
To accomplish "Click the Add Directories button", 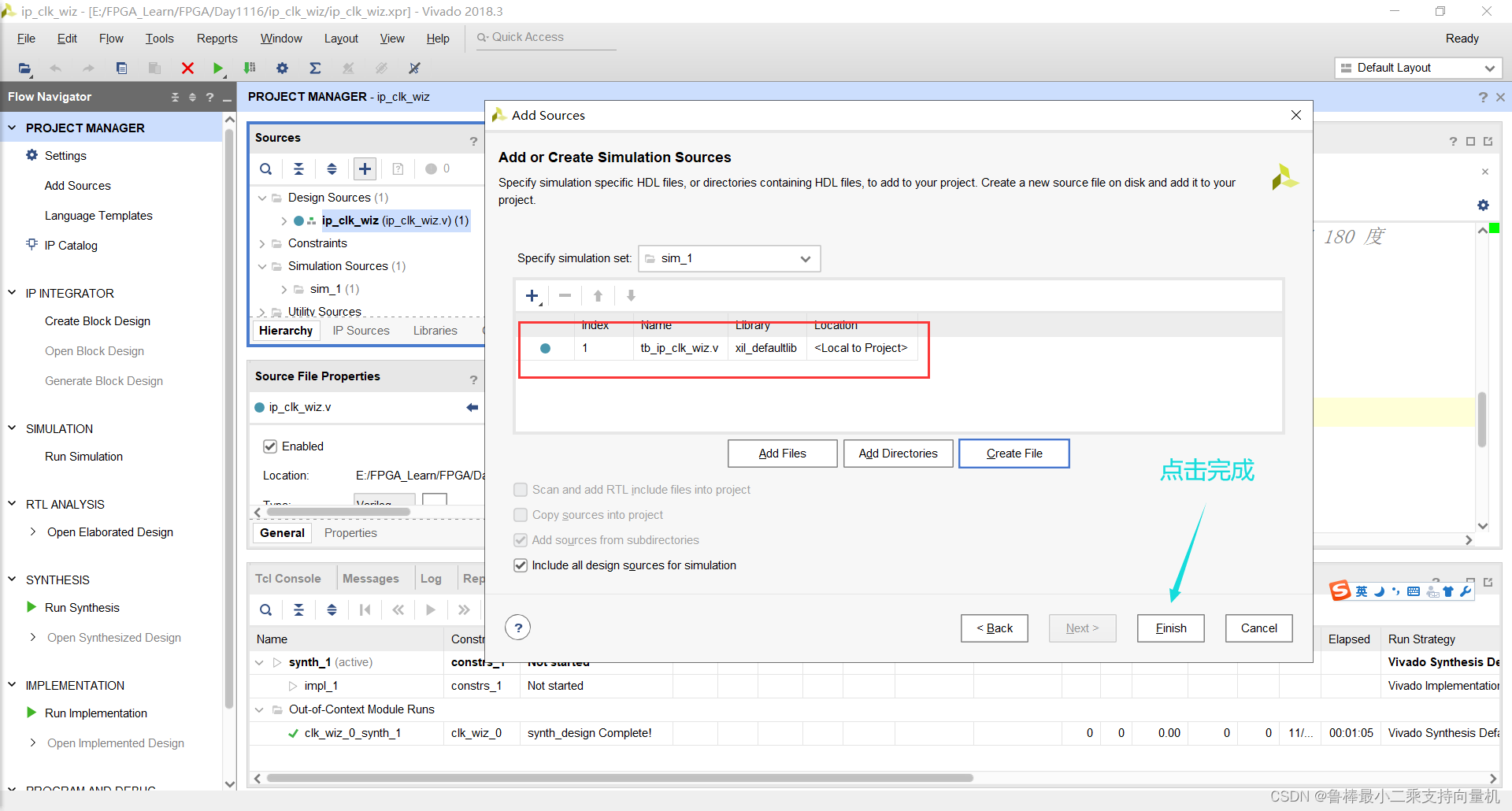I will [898, 454].
